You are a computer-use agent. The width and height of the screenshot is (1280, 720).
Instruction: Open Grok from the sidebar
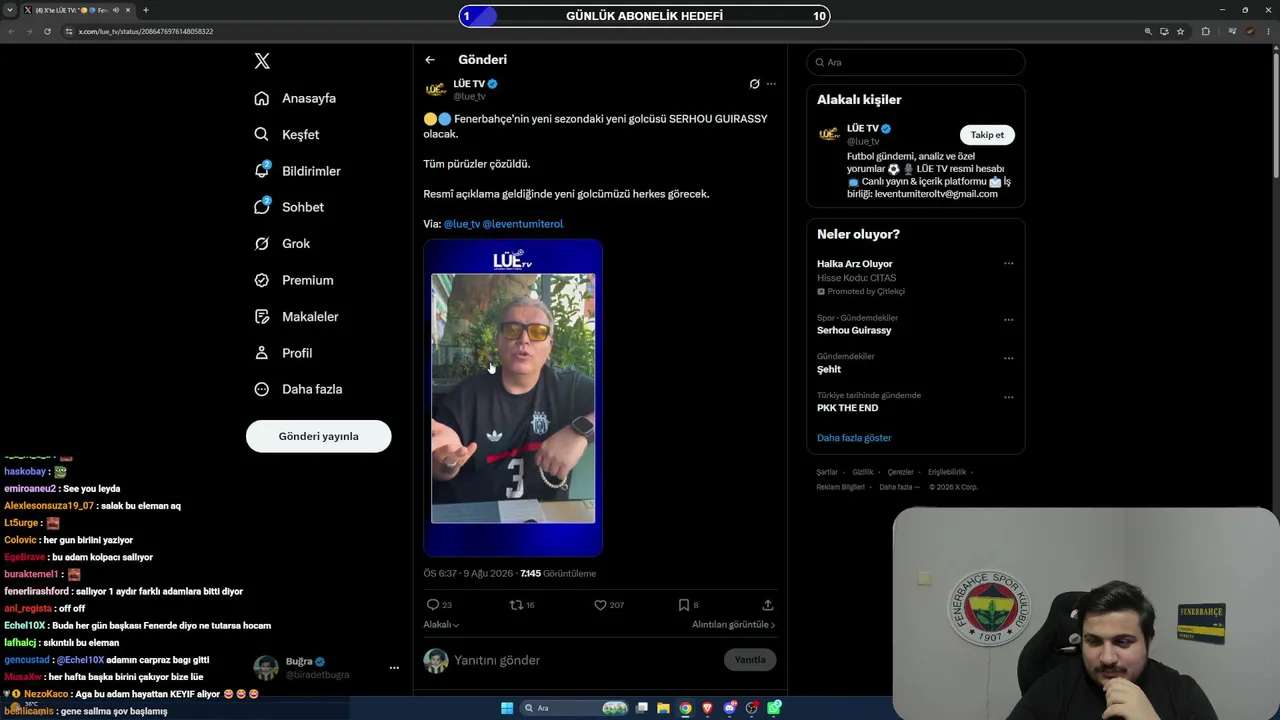(282, 244)
